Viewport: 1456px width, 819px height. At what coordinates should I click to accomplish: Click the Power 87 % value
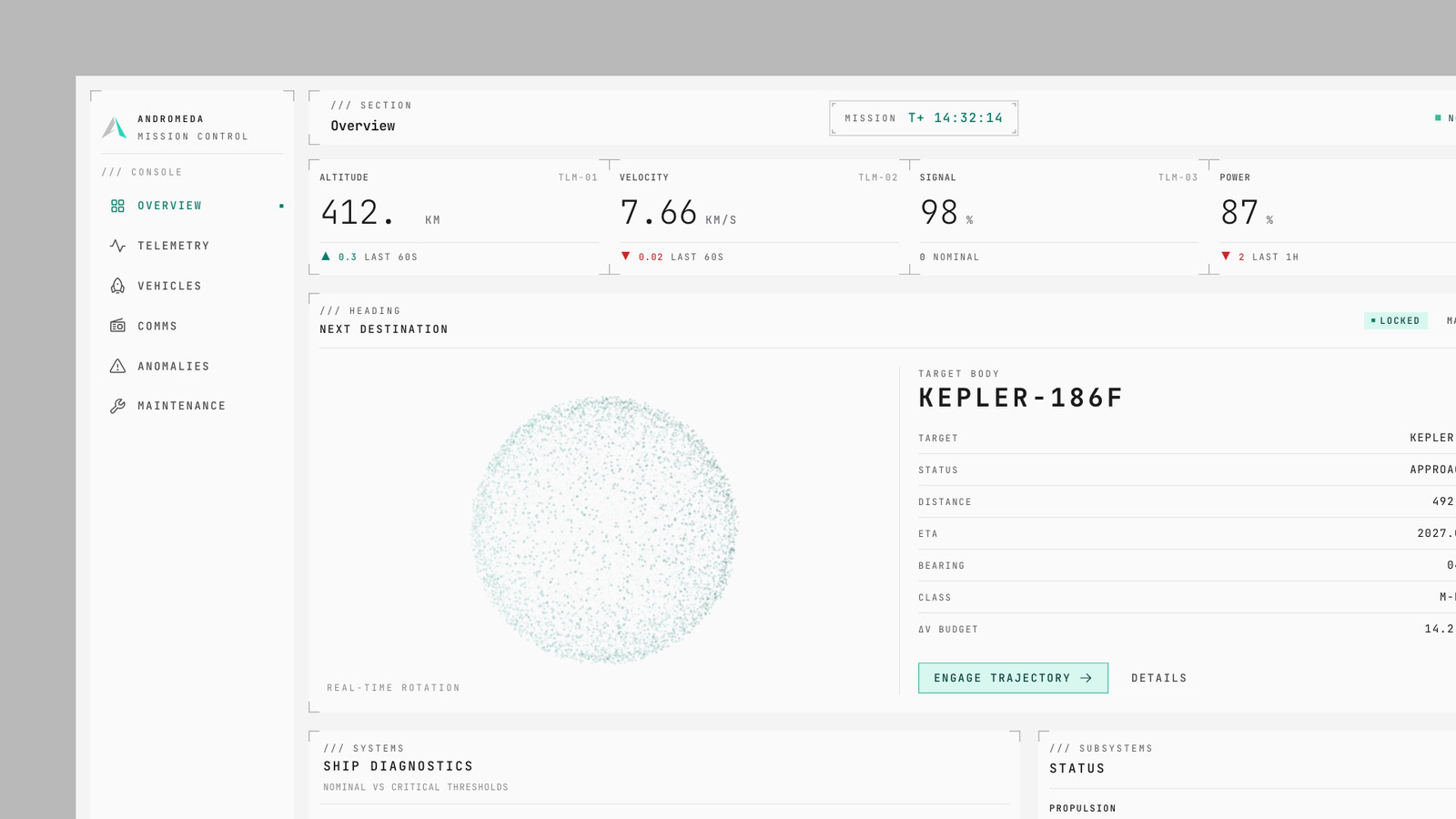(x=1247, y=214)
